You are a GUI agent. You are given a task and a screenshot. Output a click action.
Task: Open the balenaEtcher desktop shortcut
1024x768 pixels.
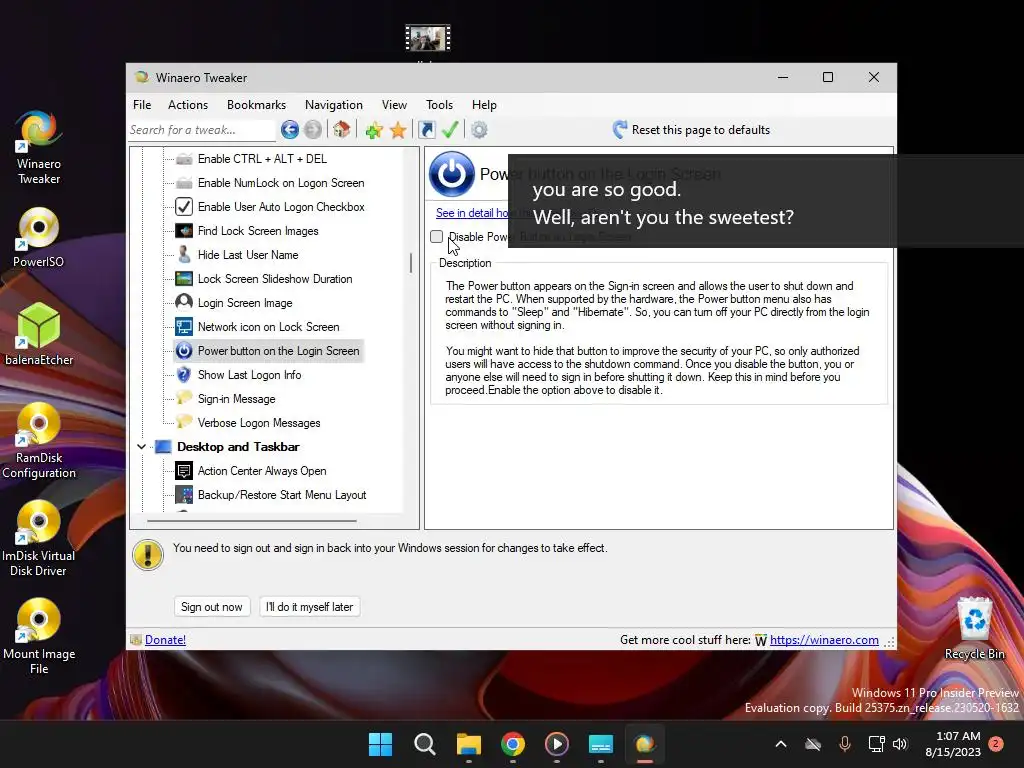coord(39,334)
